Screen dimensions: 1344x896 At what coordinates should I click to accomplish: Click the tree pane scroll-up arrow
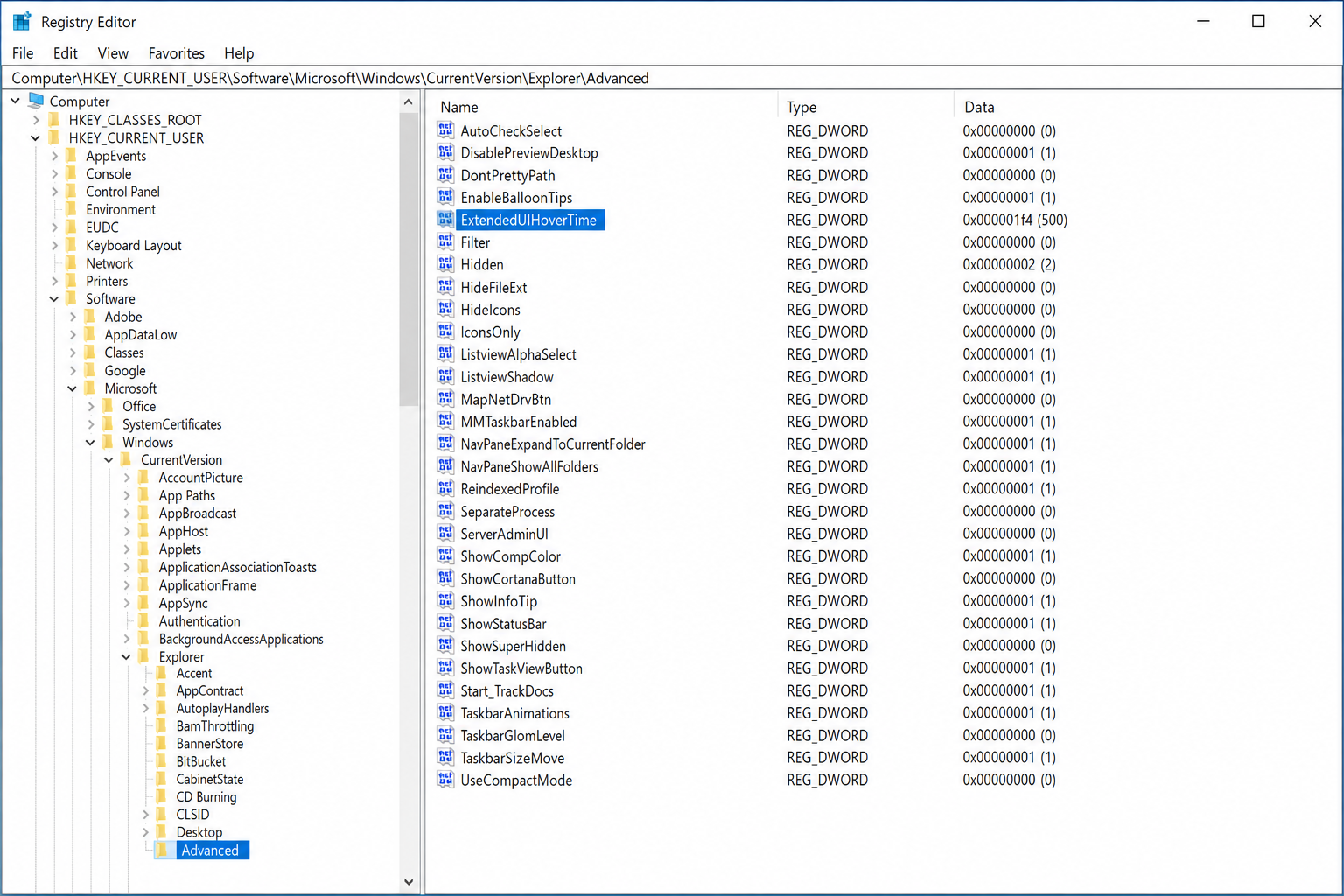point(409,102)
